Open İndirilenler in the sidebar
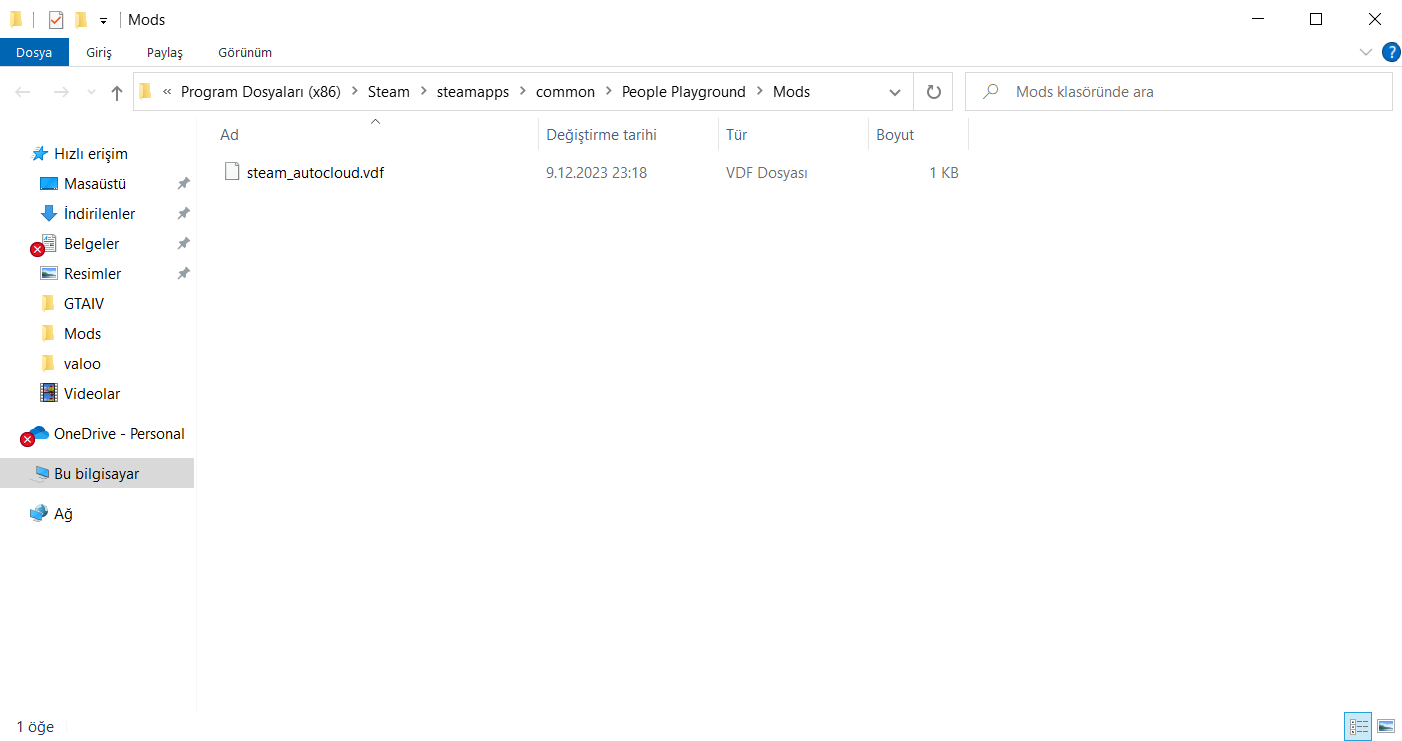 pyautogui.click(x=99, y=214)
